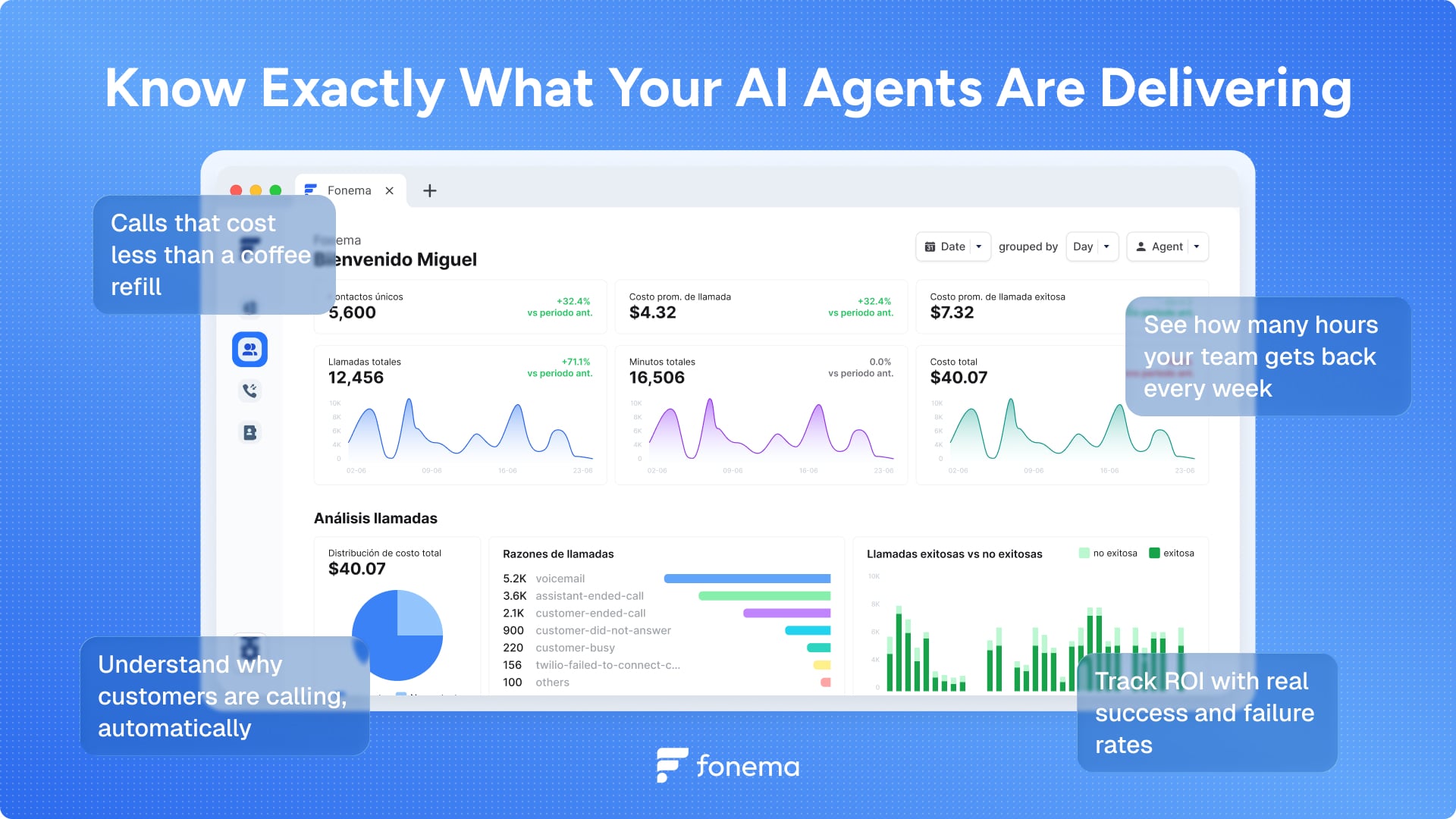Open the phone calls sidebar icon
This screenshot has height=819, width=1456.
pos(249,391)
